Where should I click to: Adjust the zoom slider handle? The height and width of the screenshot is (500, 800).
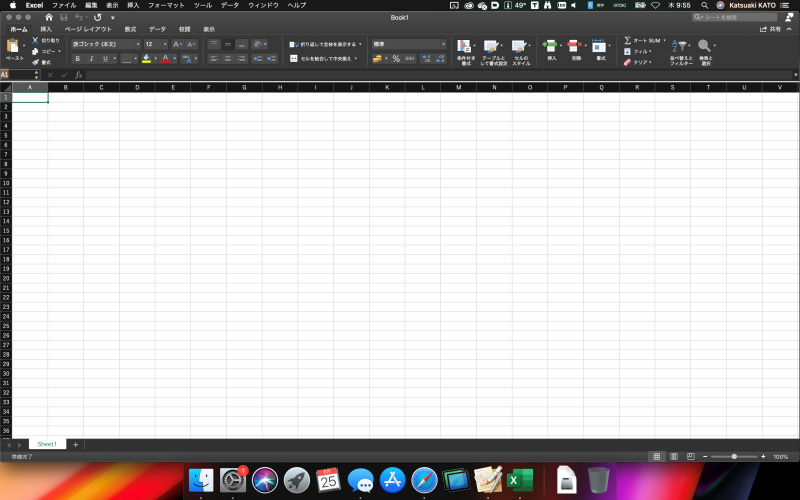(734, 457)
